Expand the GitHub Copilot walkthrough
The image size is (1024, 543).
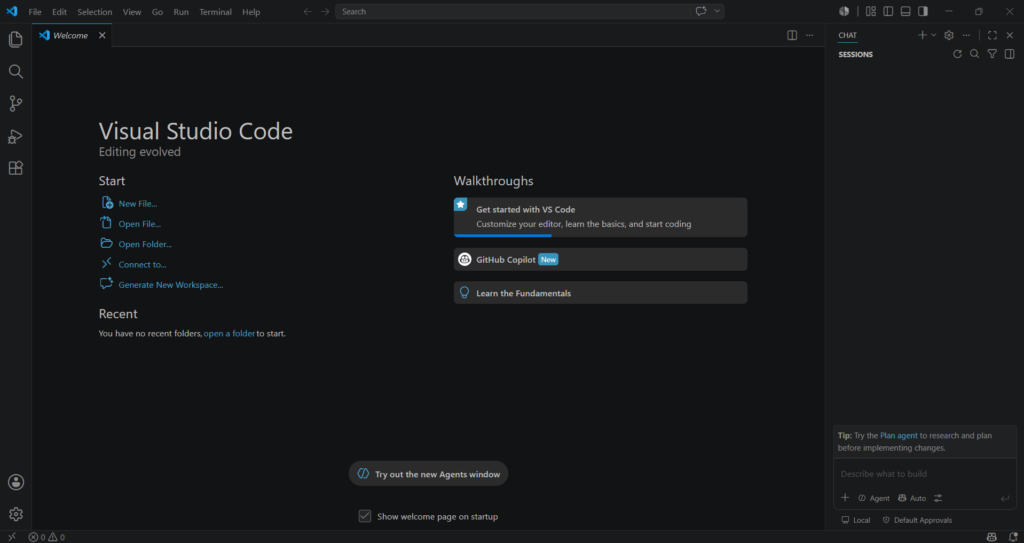pyautogui.click(x=600, y=259)
